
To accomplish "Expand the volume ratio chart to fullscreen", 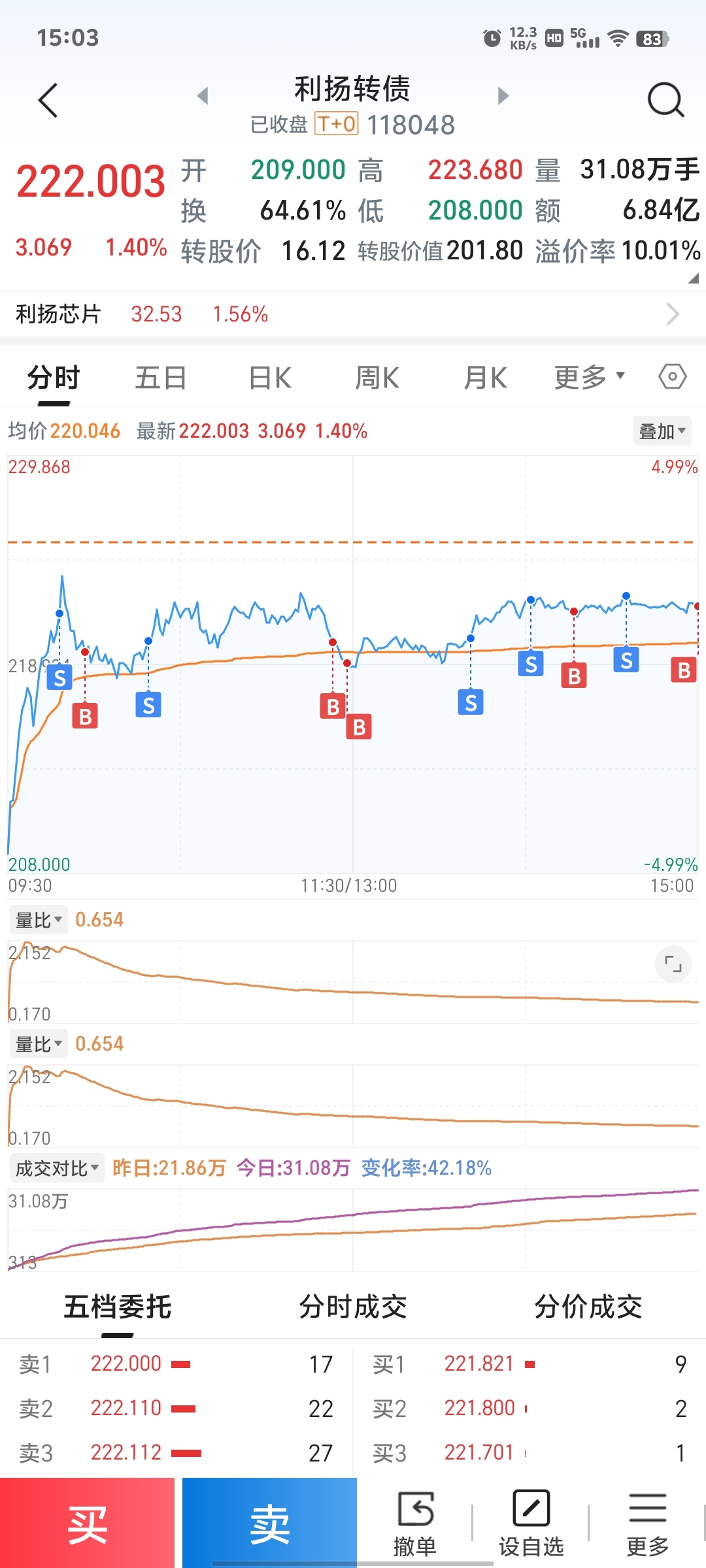I will [673, 964].
